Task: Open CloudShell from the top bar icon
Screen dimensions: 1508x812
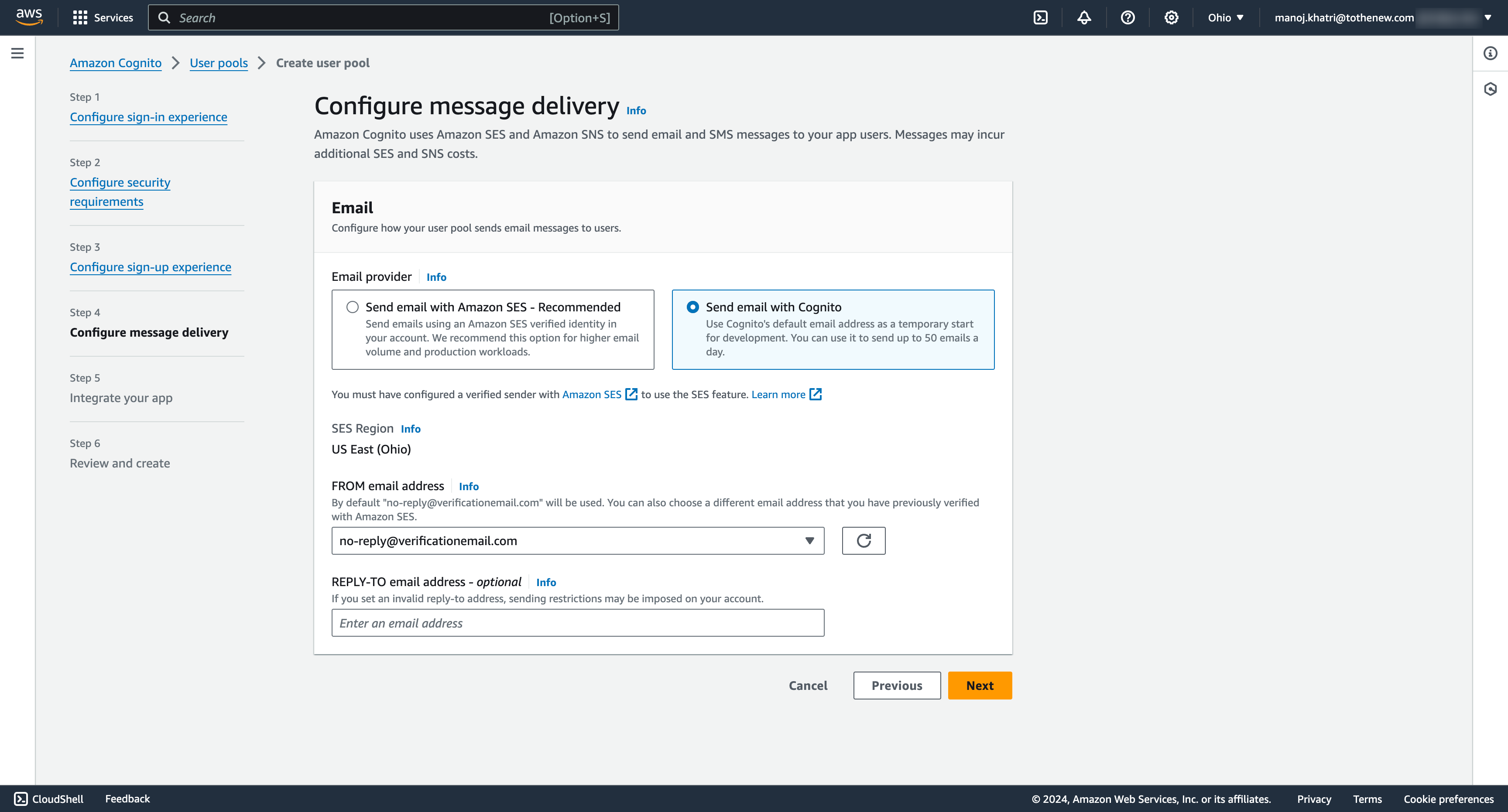Action: pyautogui.click(x=1040, y=17)
